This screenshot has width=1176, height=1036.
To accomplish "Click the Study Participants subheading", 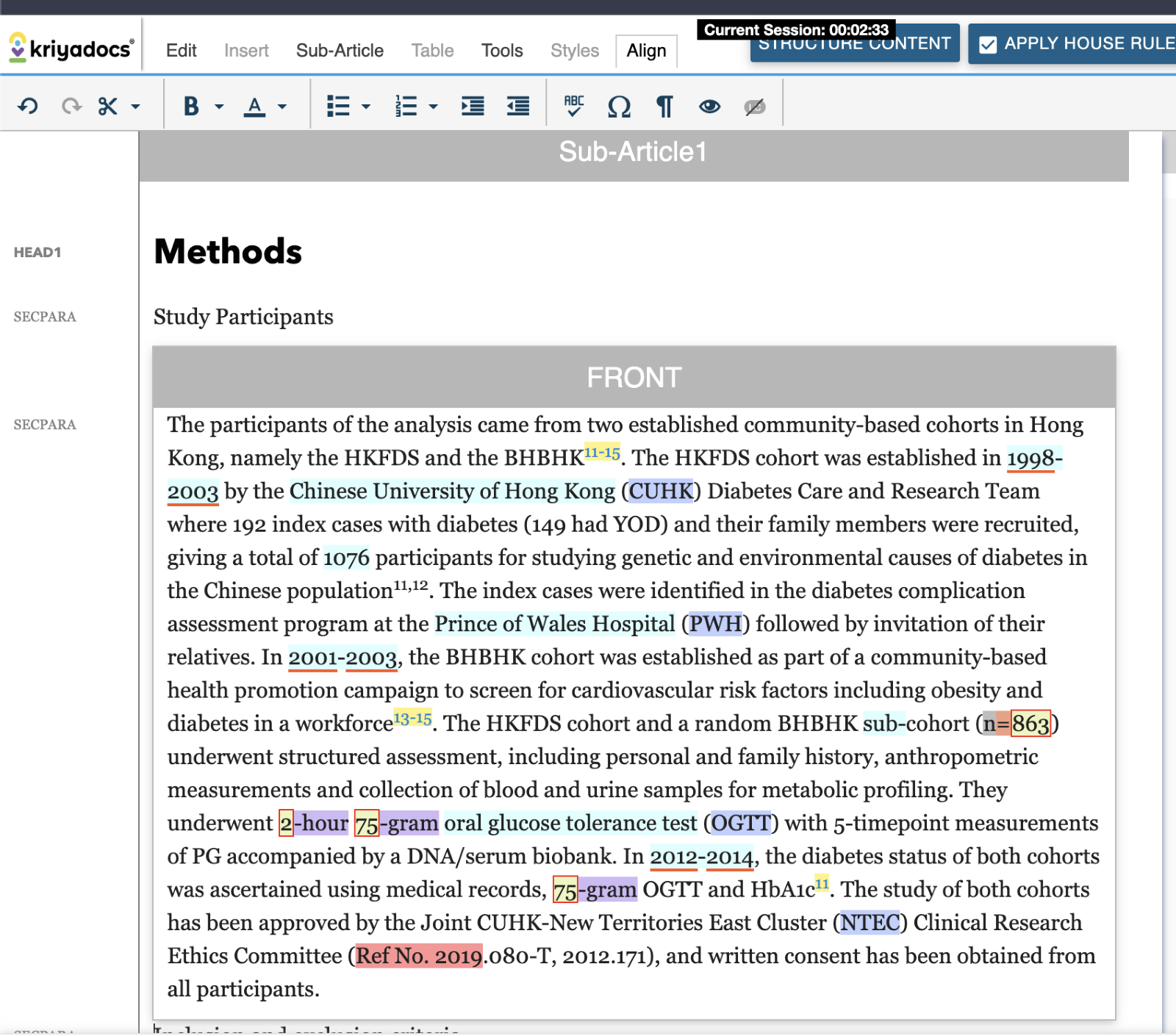I will pyautogui.click(x=243, y=317).
